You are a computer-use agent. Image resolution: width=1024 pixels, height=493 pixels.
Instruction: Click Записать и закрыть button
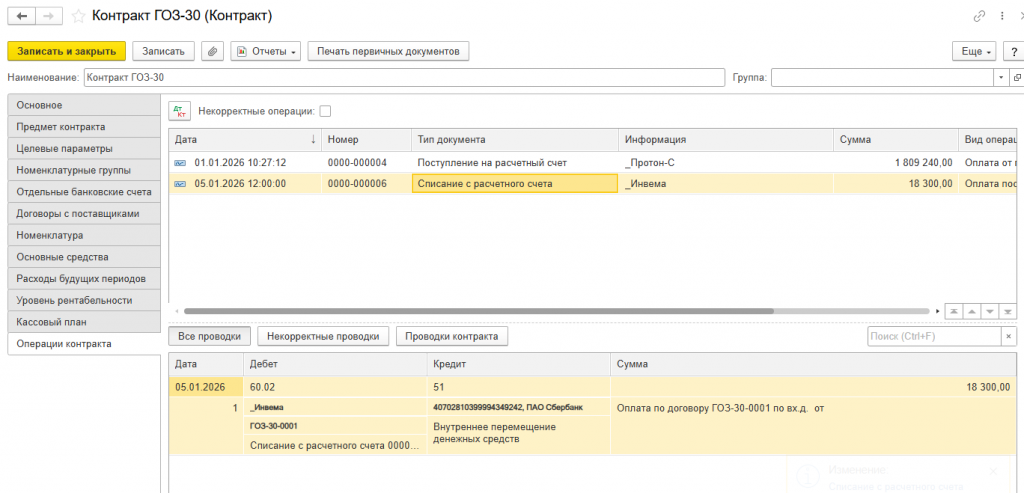tap(67, 51)
